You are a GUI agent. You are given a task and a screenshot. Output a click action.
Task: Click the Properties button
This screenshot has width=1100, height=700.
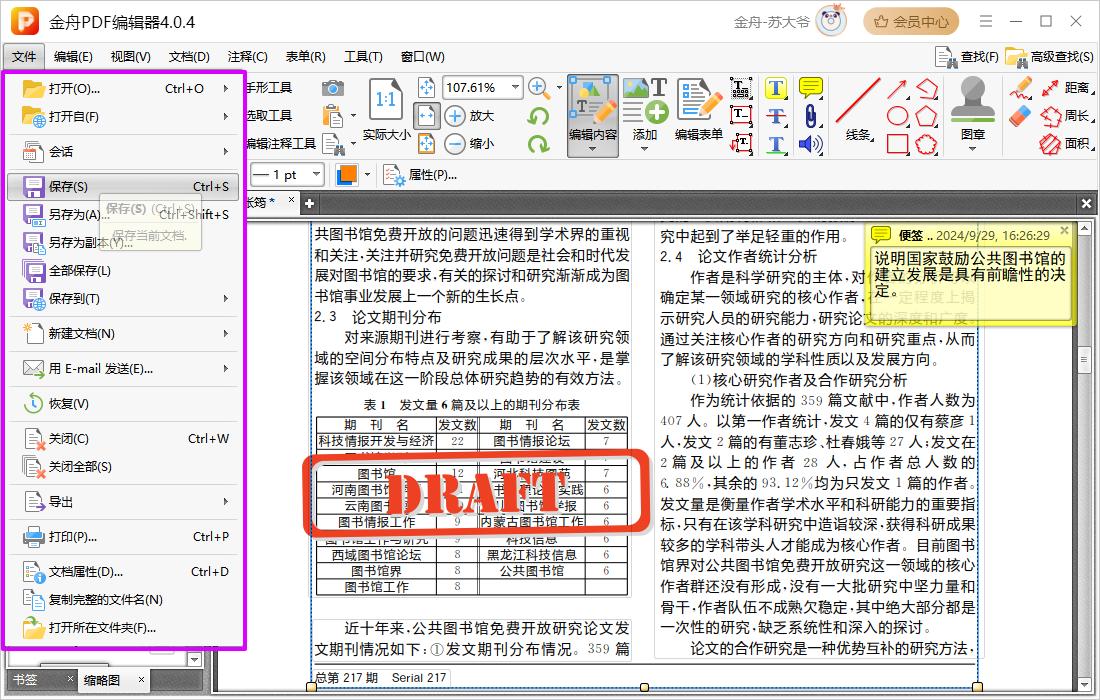pyautogui.click(x=423, y=175)
